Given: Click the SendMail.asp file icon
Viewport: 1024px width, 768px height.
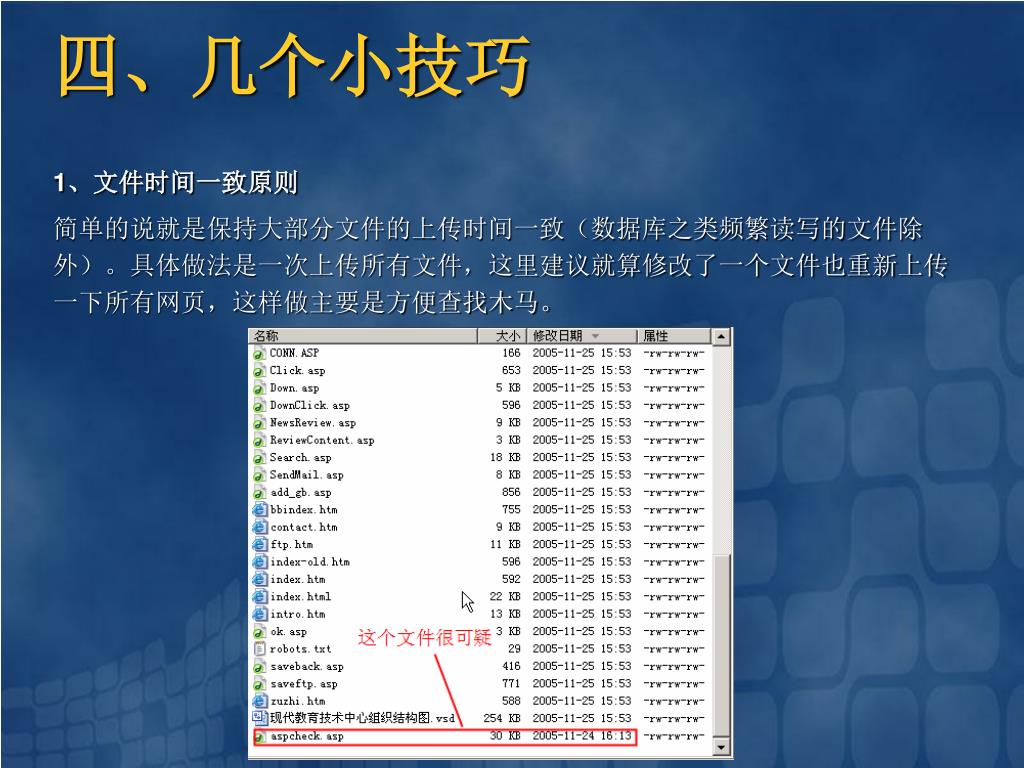Looking at the screenshot, I should click(259, 475).
